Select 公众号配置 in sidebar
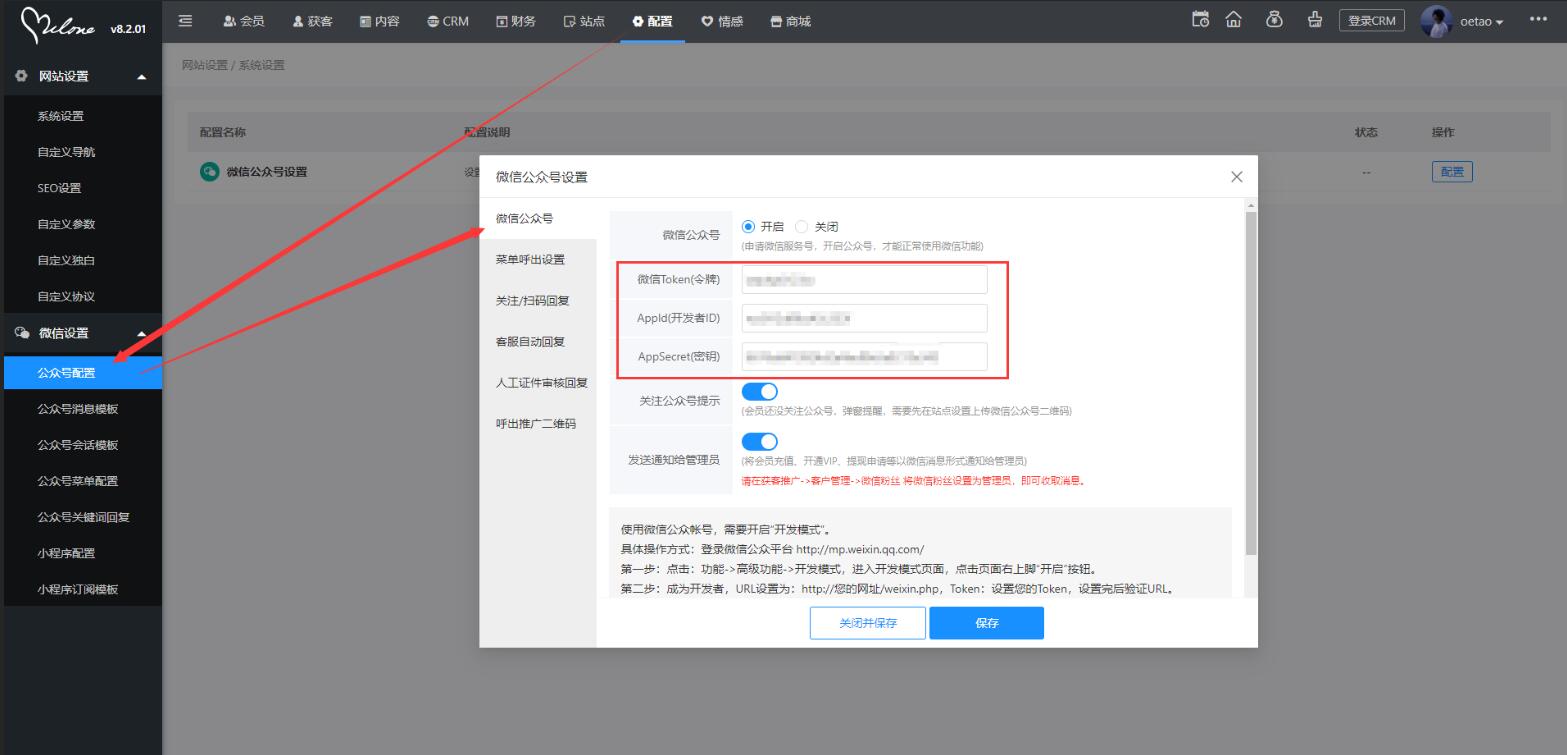This screenshot has height=755, width=1567. 81,373
